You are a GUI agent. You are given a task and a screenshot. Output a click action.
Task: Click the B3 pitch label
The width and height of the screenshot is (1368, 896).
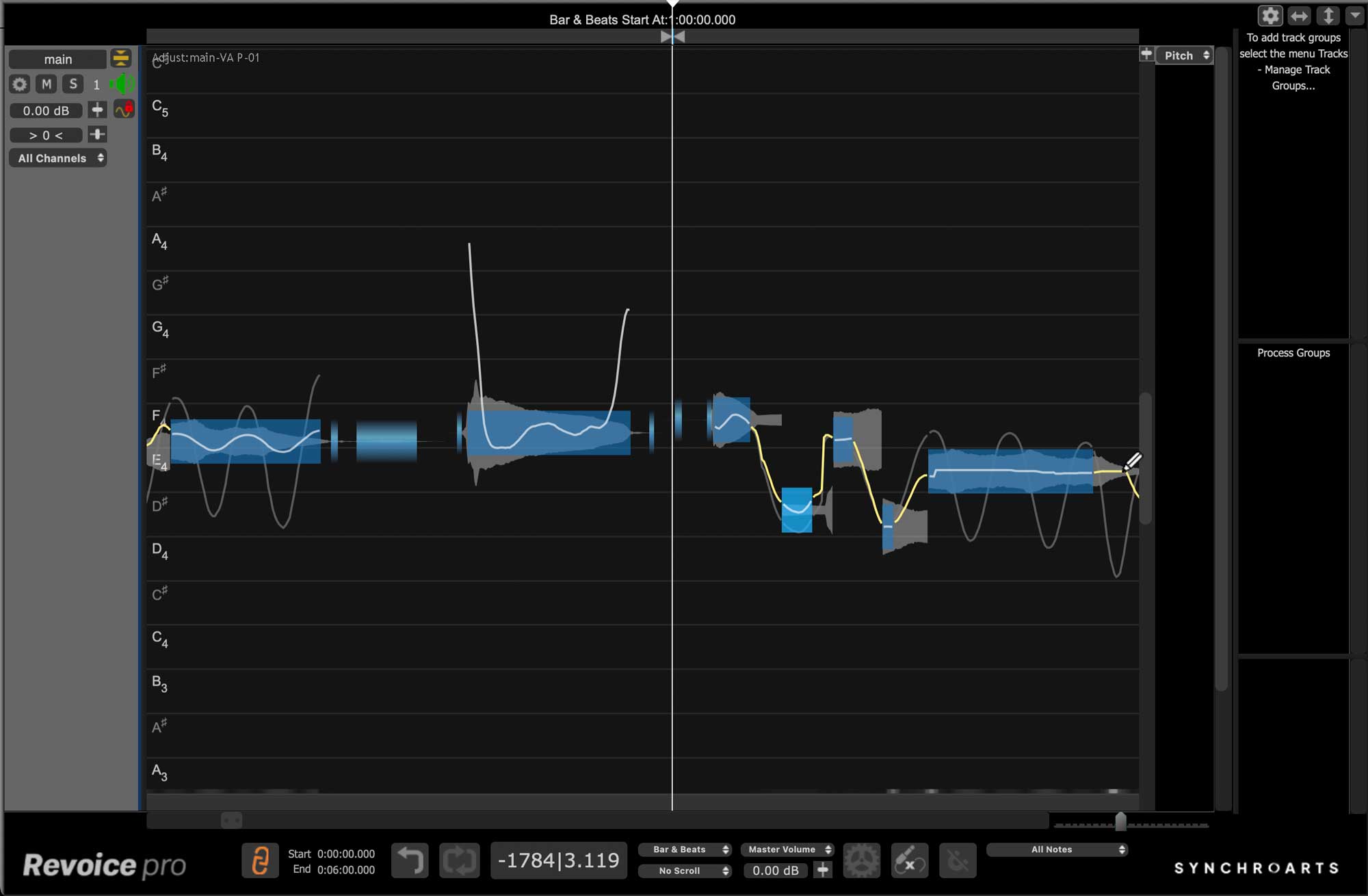[x=159, y=683]
